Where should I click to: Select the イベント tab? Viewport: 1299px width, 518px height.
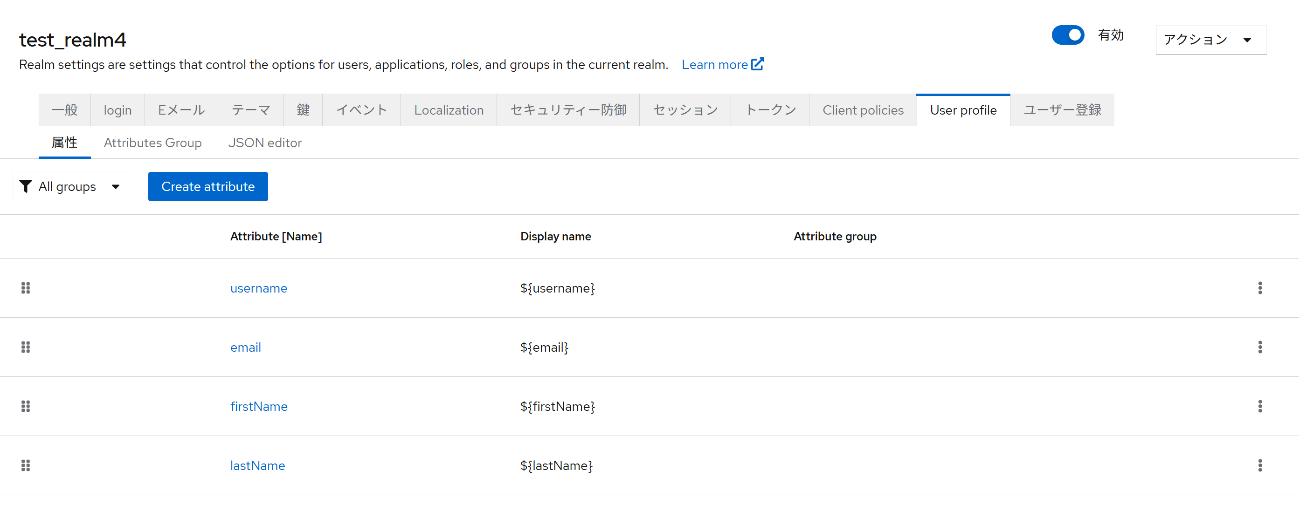point(361,110)
